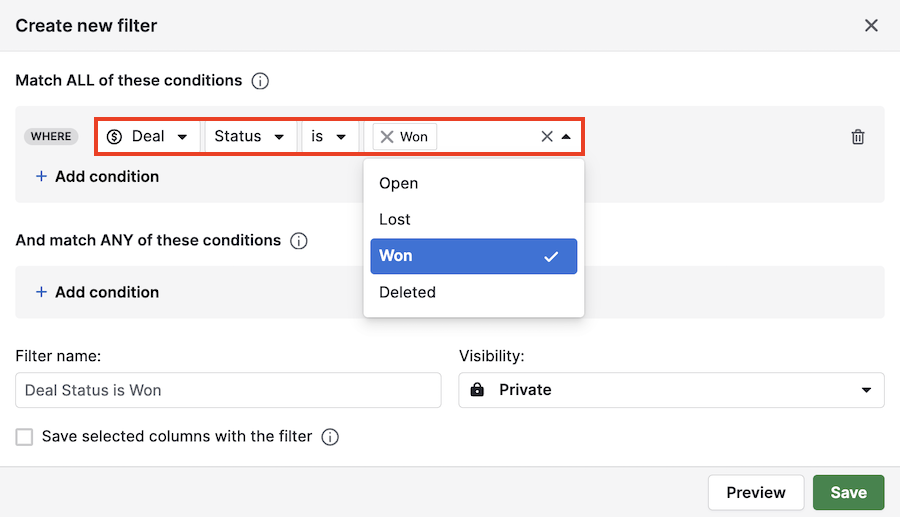Open the Deal entity dropdown

[x=148, y=137]
